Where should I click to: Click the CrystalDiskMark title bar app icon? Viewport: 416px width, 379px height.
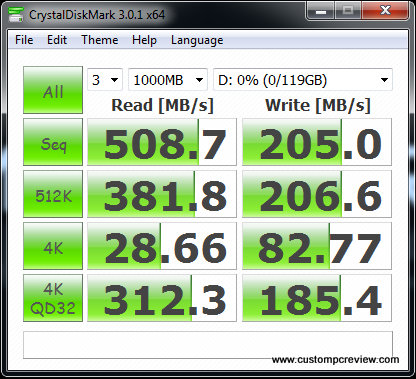16,14
